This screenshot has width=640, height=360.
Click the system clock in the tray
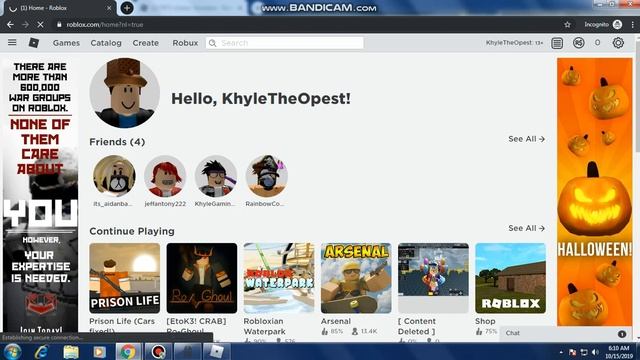tap(619, 352)
